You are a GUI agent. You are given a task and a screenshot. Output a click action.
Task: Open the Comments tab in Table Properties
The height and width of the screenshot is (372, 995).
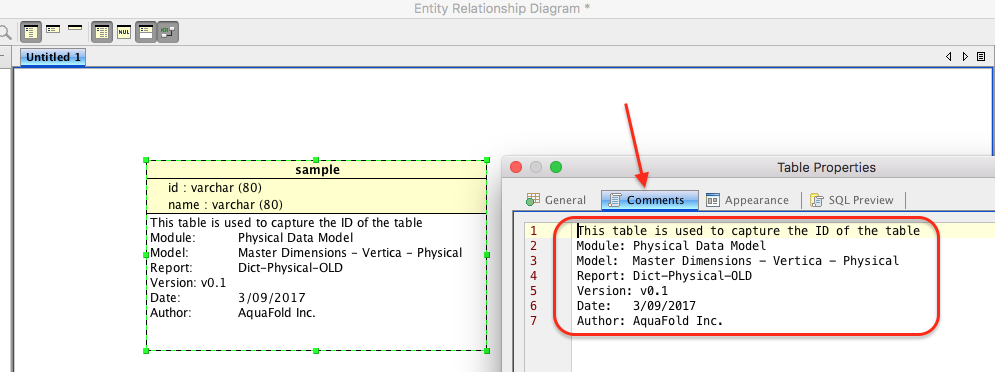click(650, 200)
